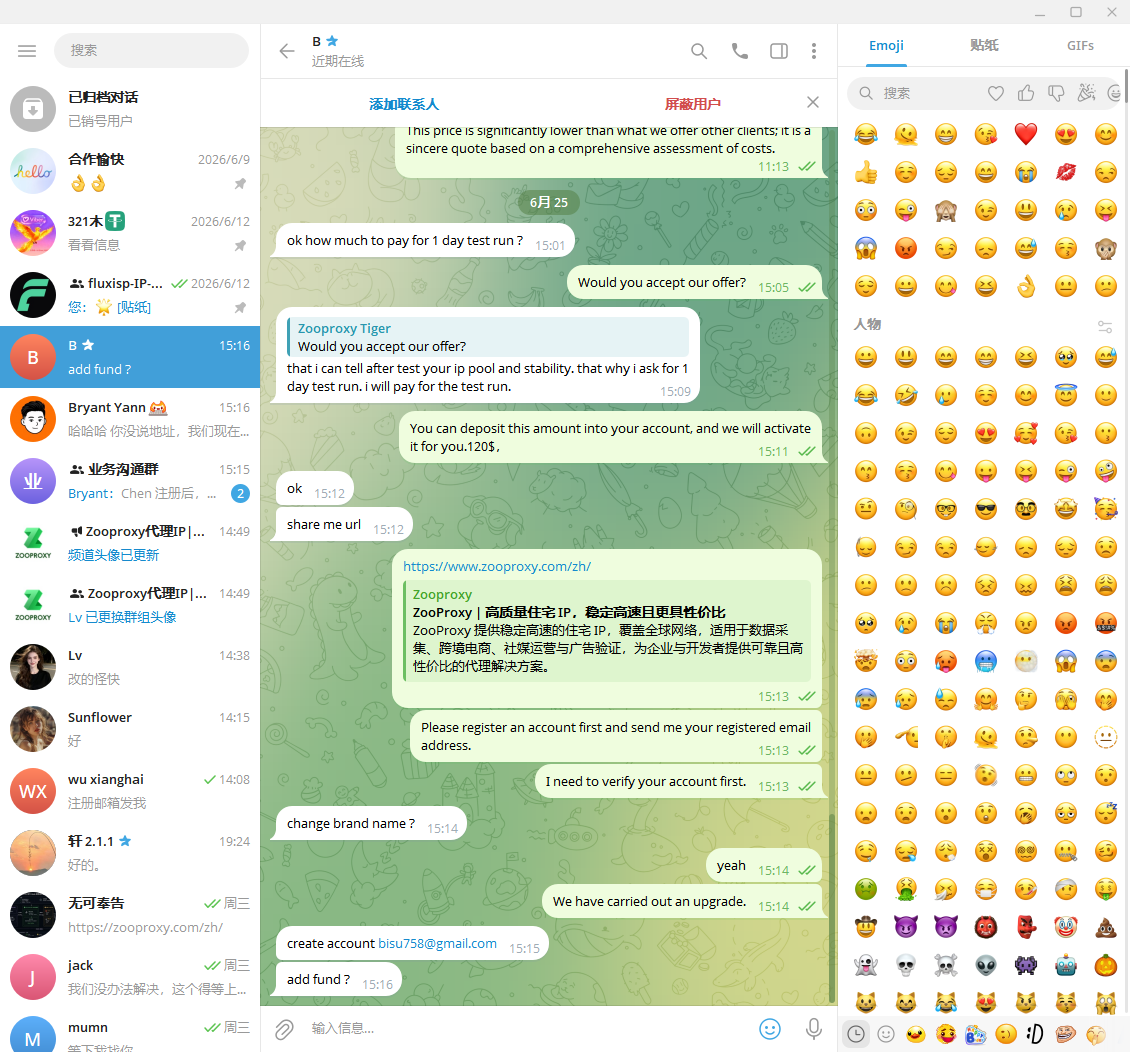Insert the jack-o-lantern pumpkin emoji
Screen dimensions: 1130x1052
coord(1105,965)
